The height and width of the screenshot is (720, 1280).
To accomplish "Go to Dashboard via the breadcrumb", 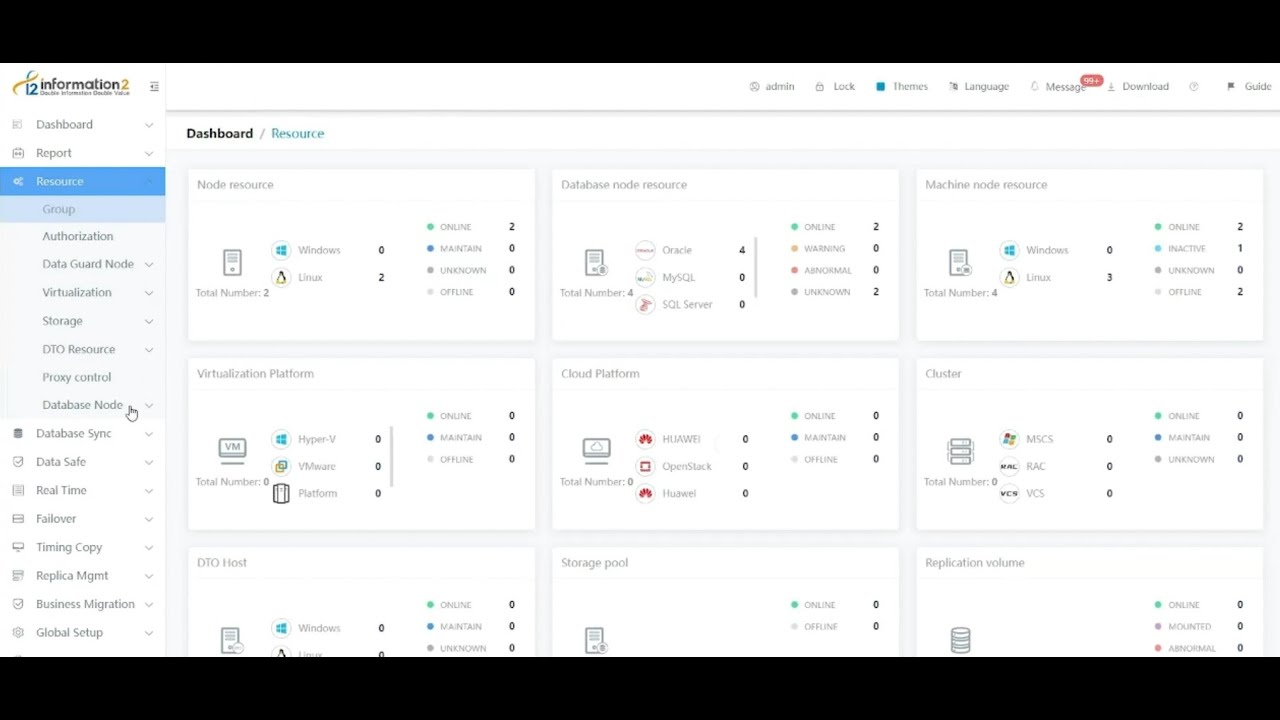I will (x=219, y=133).
